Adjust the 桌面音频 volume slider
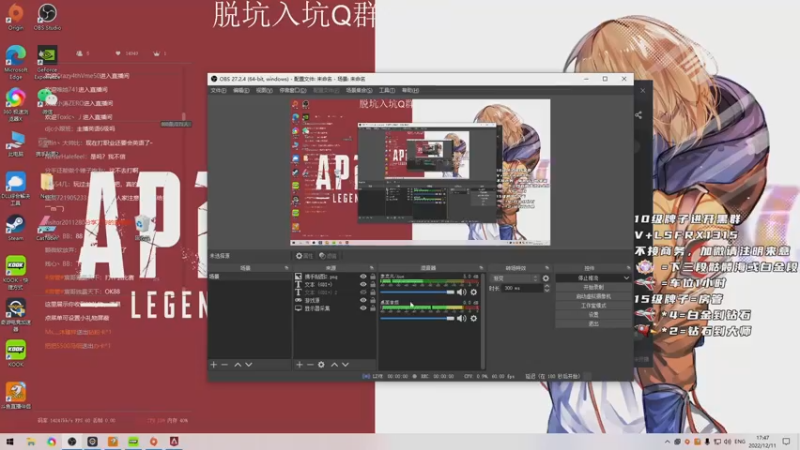The image size is (800, 450). point(417,318)
